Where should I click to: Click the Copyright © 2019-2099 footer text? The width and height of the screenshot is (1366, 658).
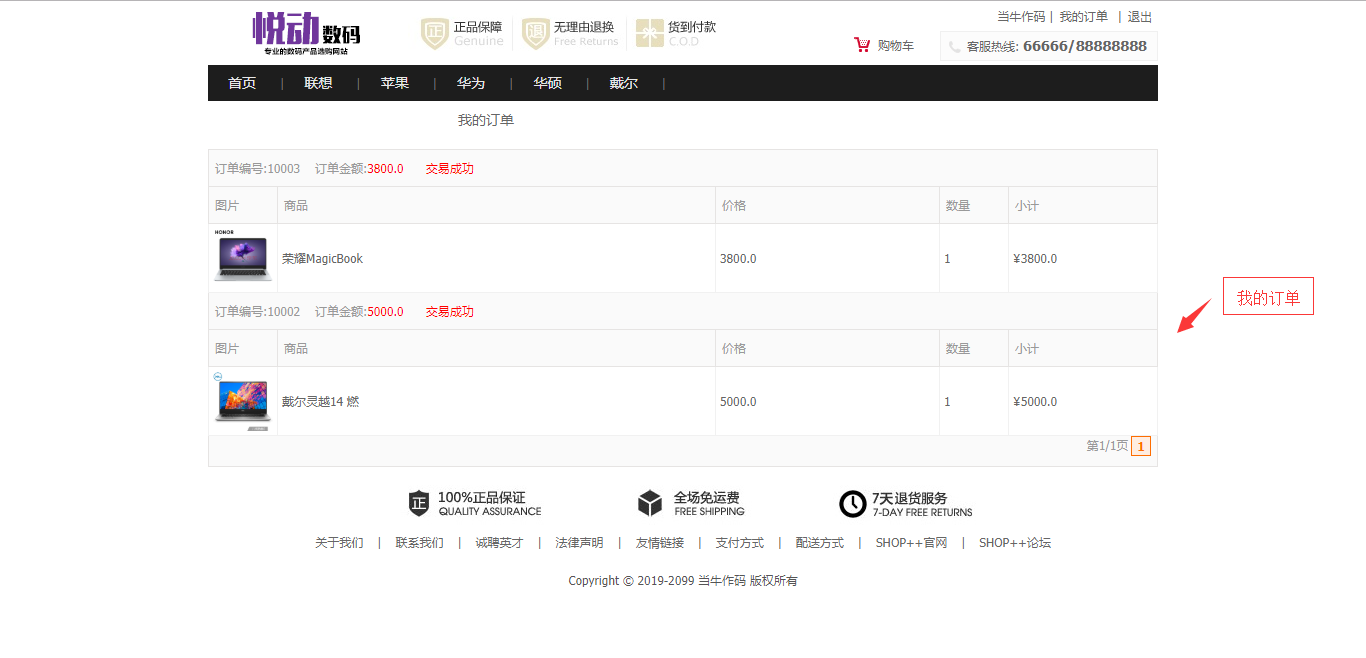pos(683,580)
